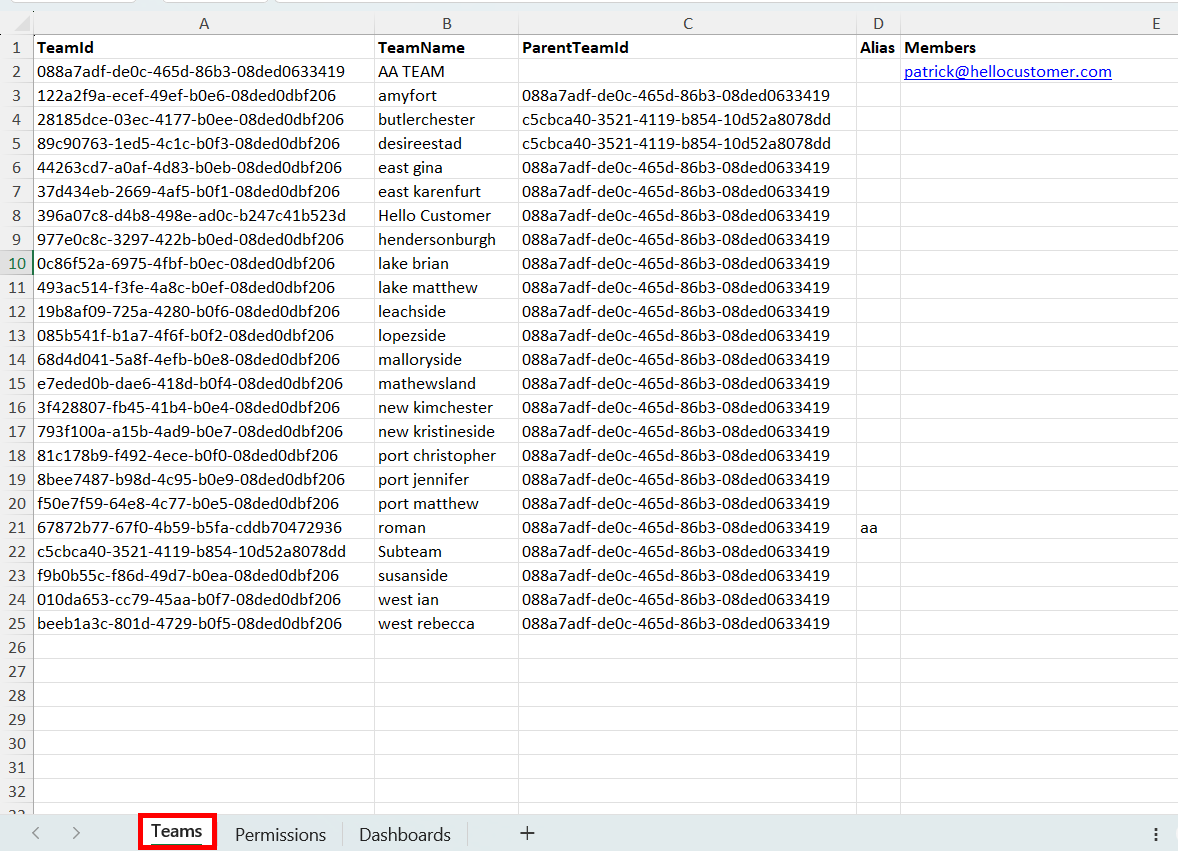Click the Alias header cell
The height and width of the screenshot is (851, 1178).
[878, 47]
